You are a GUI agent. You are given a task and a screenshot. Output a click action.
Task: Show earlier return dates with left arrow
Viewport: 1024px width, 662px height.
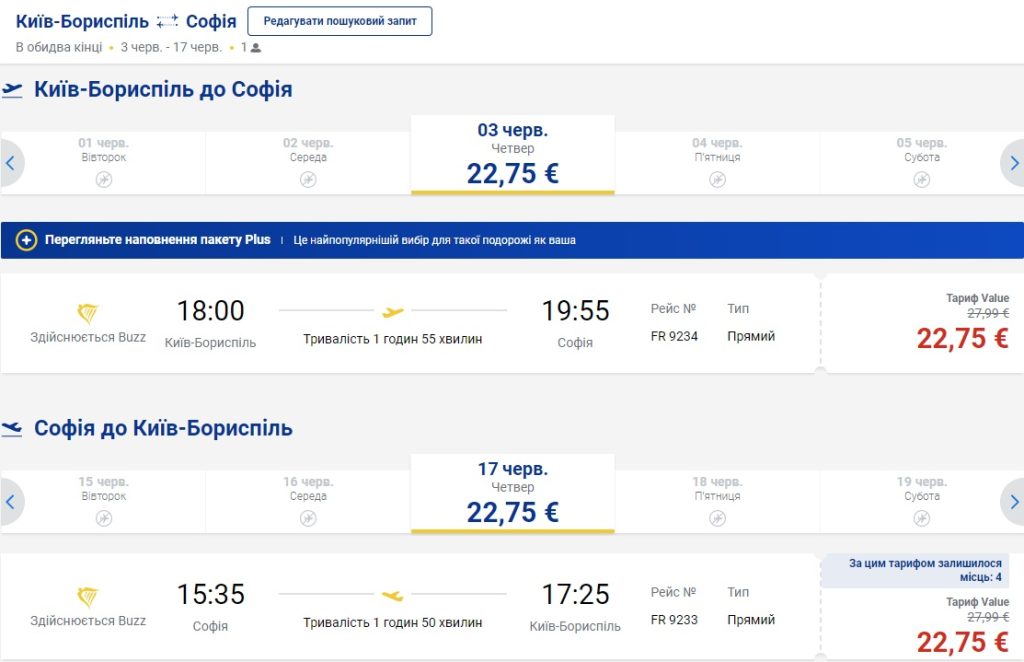11,501
